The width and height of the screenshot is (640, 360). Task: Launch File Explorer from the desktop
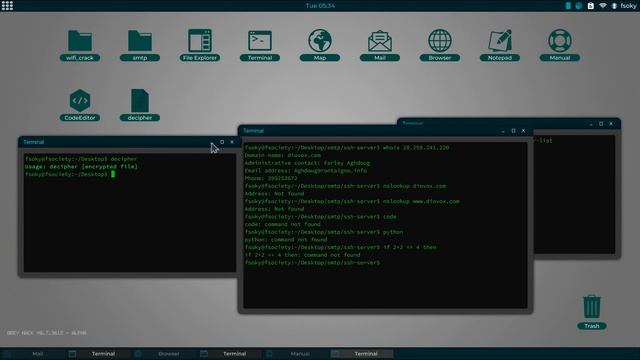(200, 45)
